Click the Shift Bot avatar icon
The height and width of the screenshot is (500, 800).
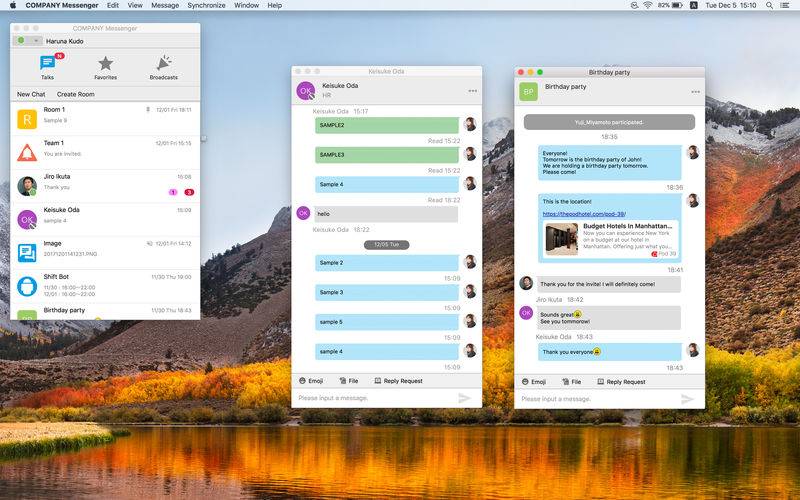(27, 286)
